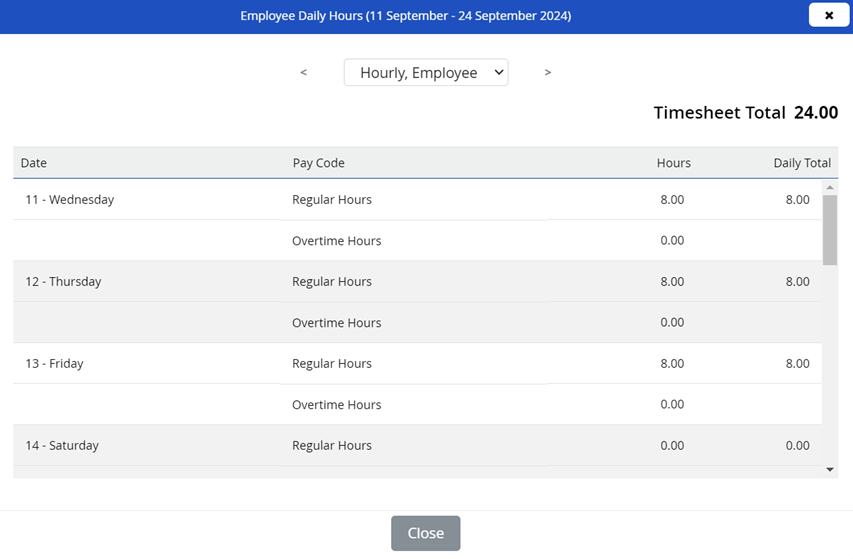Screen dimensions: 853x559
Task: Select the 12 - Thursday date cell
Action: coord(63,282)
